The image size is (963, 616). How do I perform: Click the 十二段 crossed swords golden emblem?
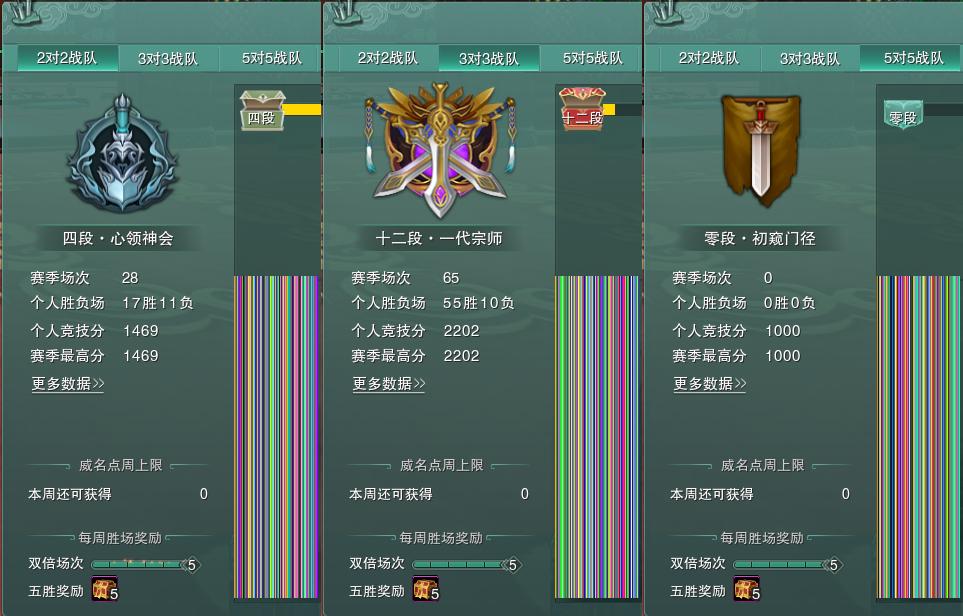439,150
